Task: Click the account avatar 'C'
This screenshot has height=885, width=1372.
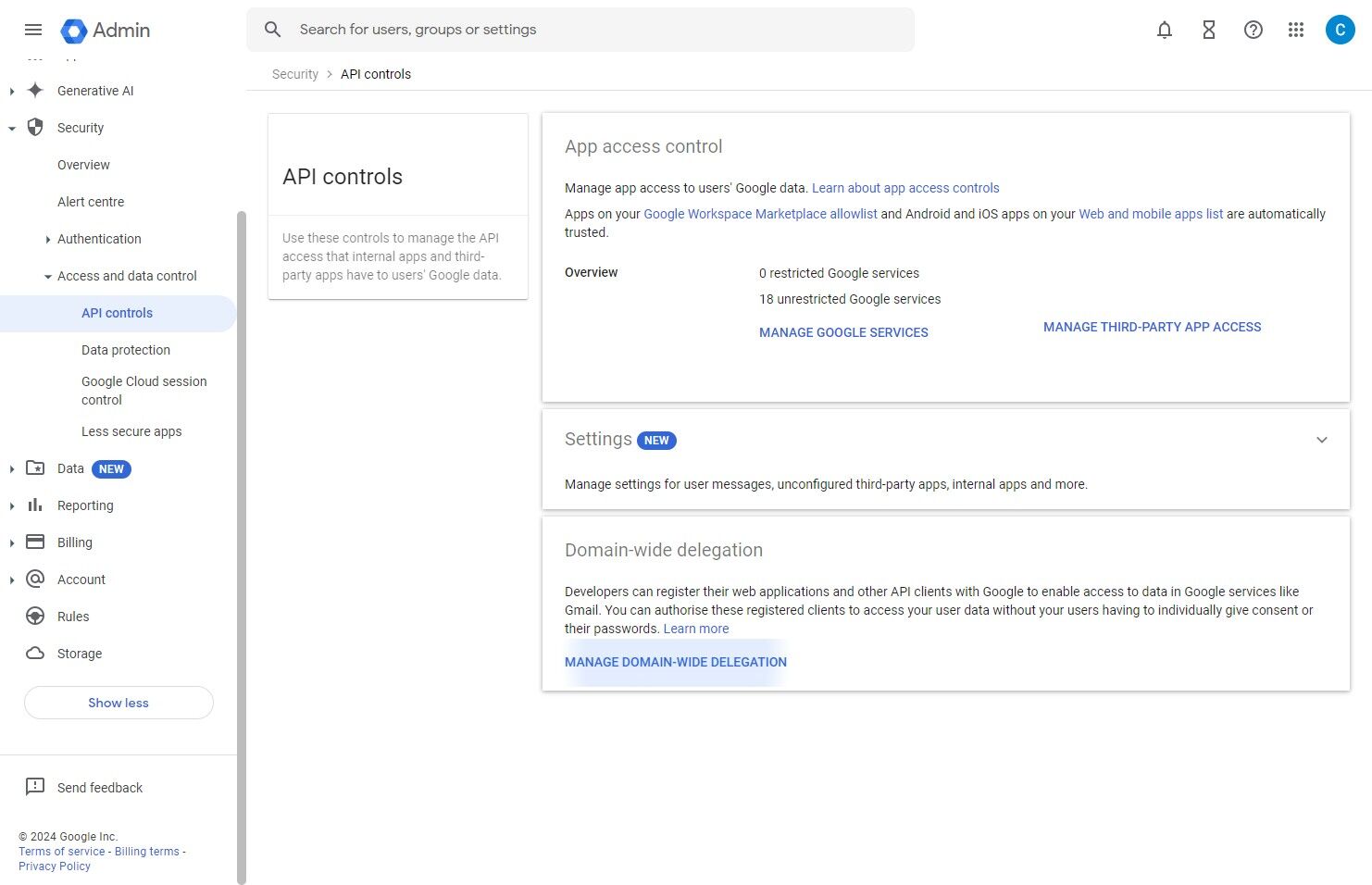Action: 1340,30
